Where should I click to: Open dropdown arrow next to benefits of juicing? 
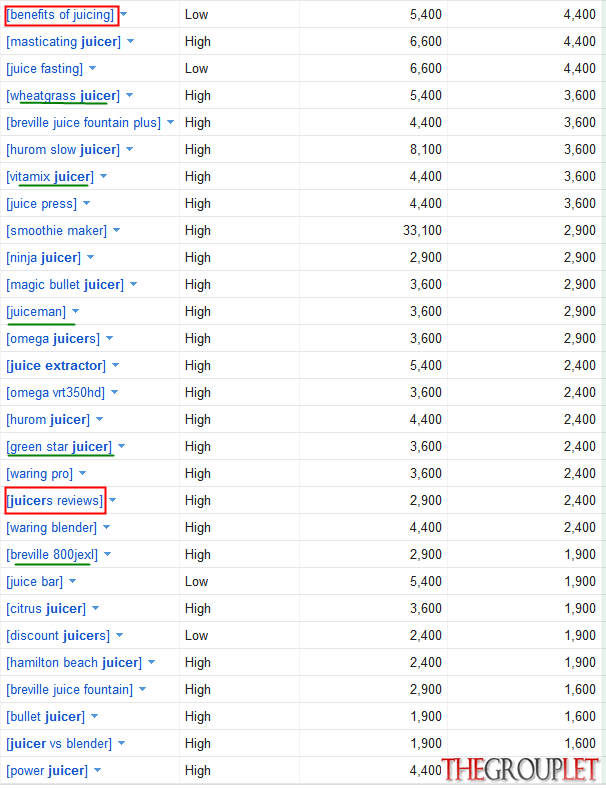point(124,15)
